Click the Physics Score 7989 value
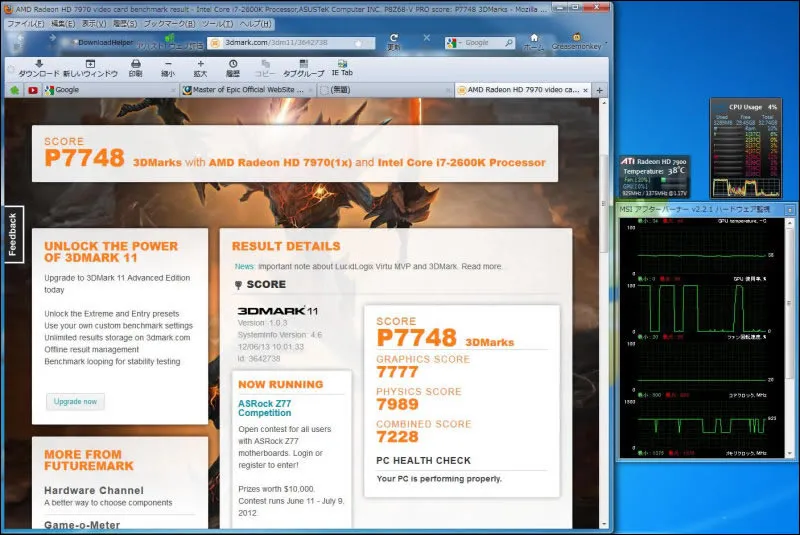 click(x=397, y=404)
